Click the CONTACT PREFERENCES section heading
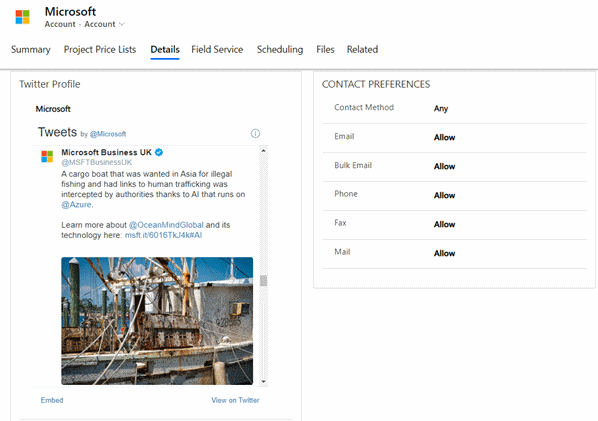Viewport: 598px width, 421px height. pos(376,84)
